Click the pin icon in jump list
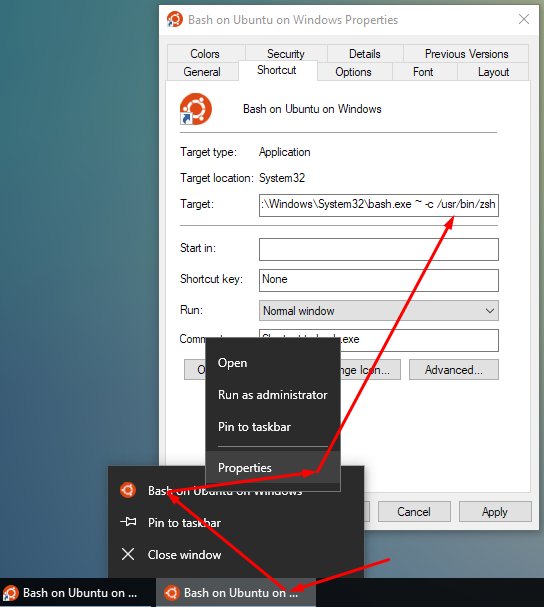 click(x=128, y=522)
